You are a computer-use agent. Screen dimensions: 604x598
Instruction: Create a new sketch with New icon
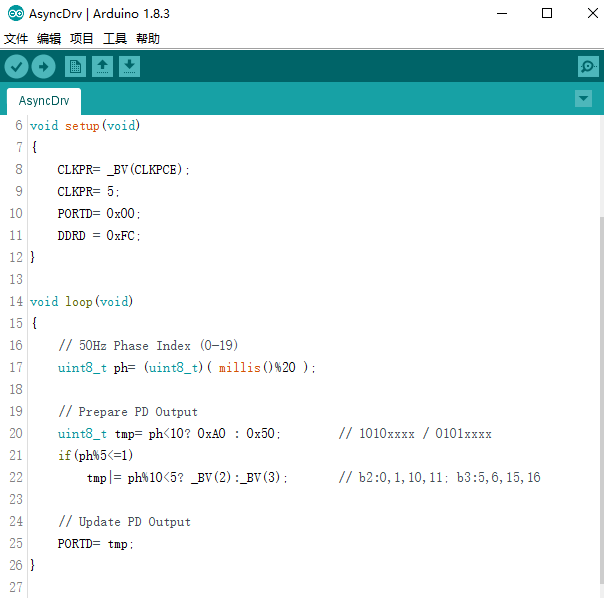click(75, 67)
